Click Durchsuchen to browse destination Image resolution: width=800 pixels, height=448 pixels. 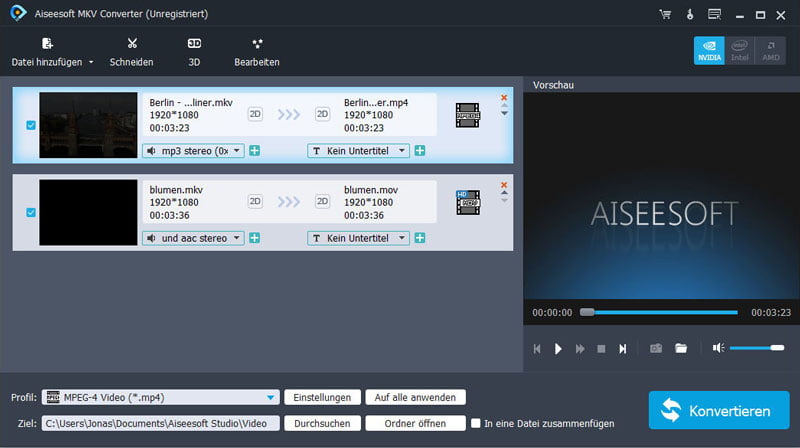tap(322, 424)
